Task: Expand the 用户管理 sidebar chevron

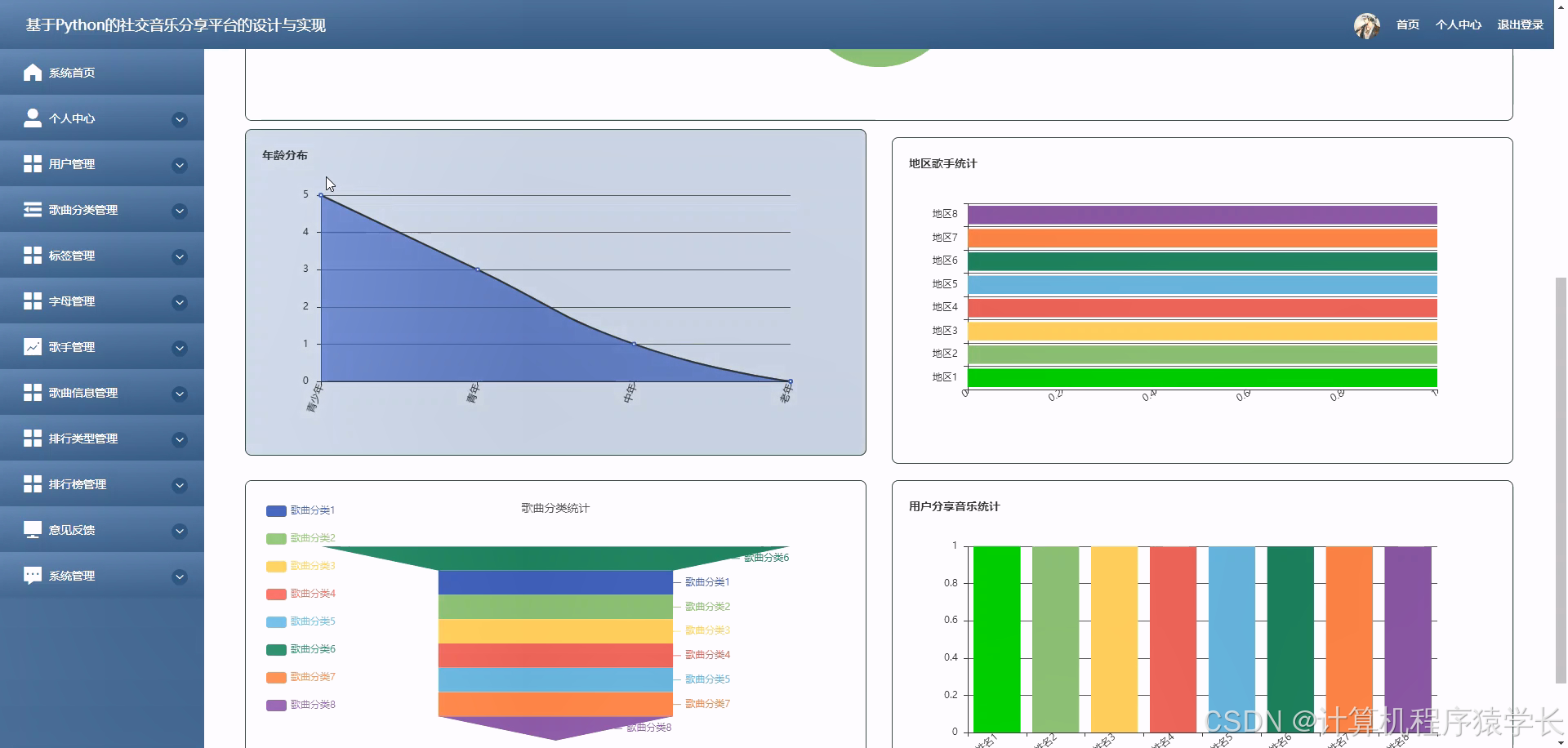Action: pyautogui.click(x=180, y=166)
